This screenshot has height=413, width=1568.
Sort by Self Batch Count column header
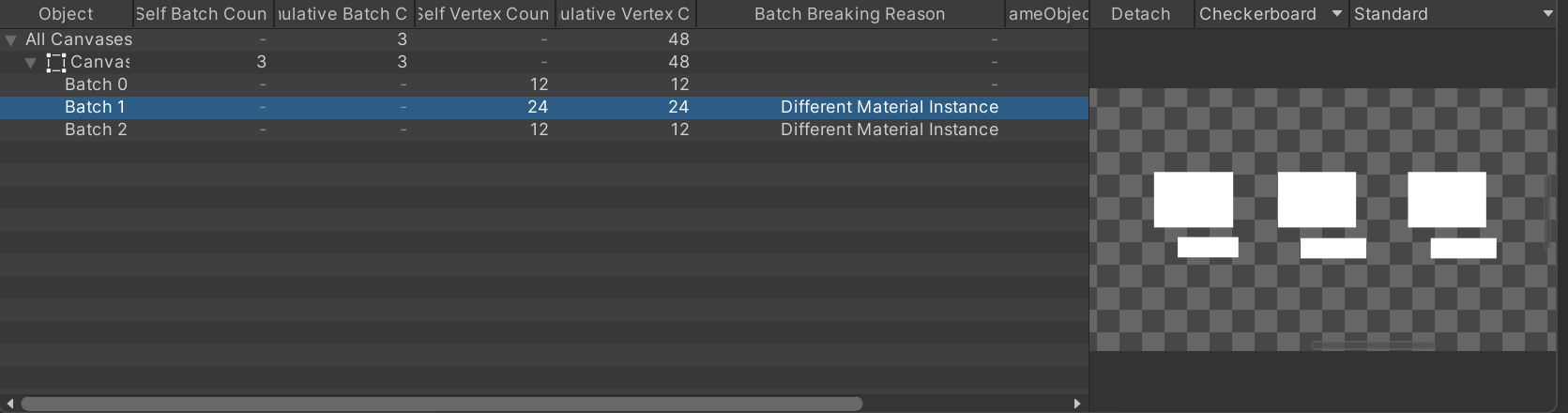tap(202, 14)
